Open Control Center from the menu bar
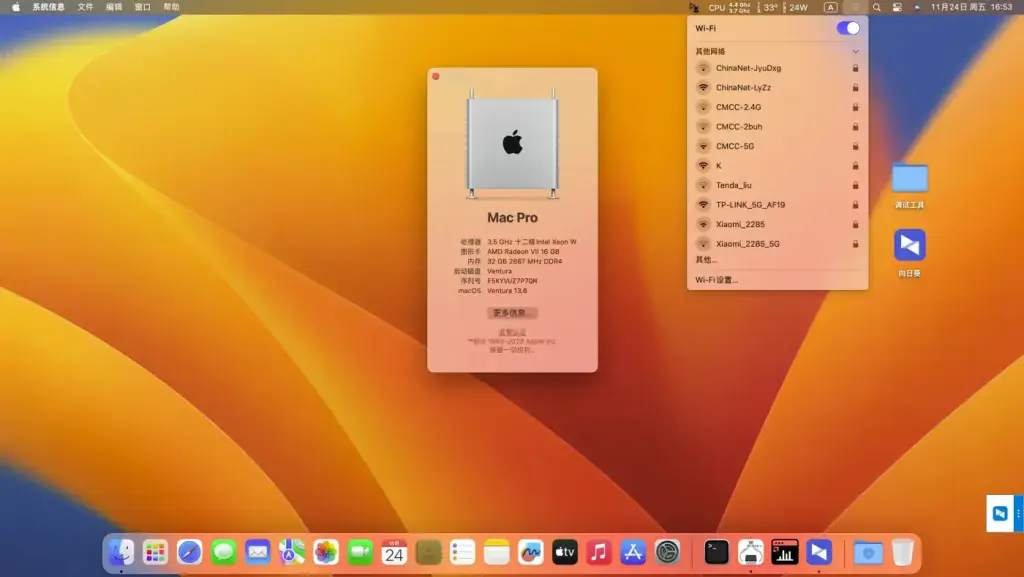This screenshot has height=577, width=1024. (897, 7)
